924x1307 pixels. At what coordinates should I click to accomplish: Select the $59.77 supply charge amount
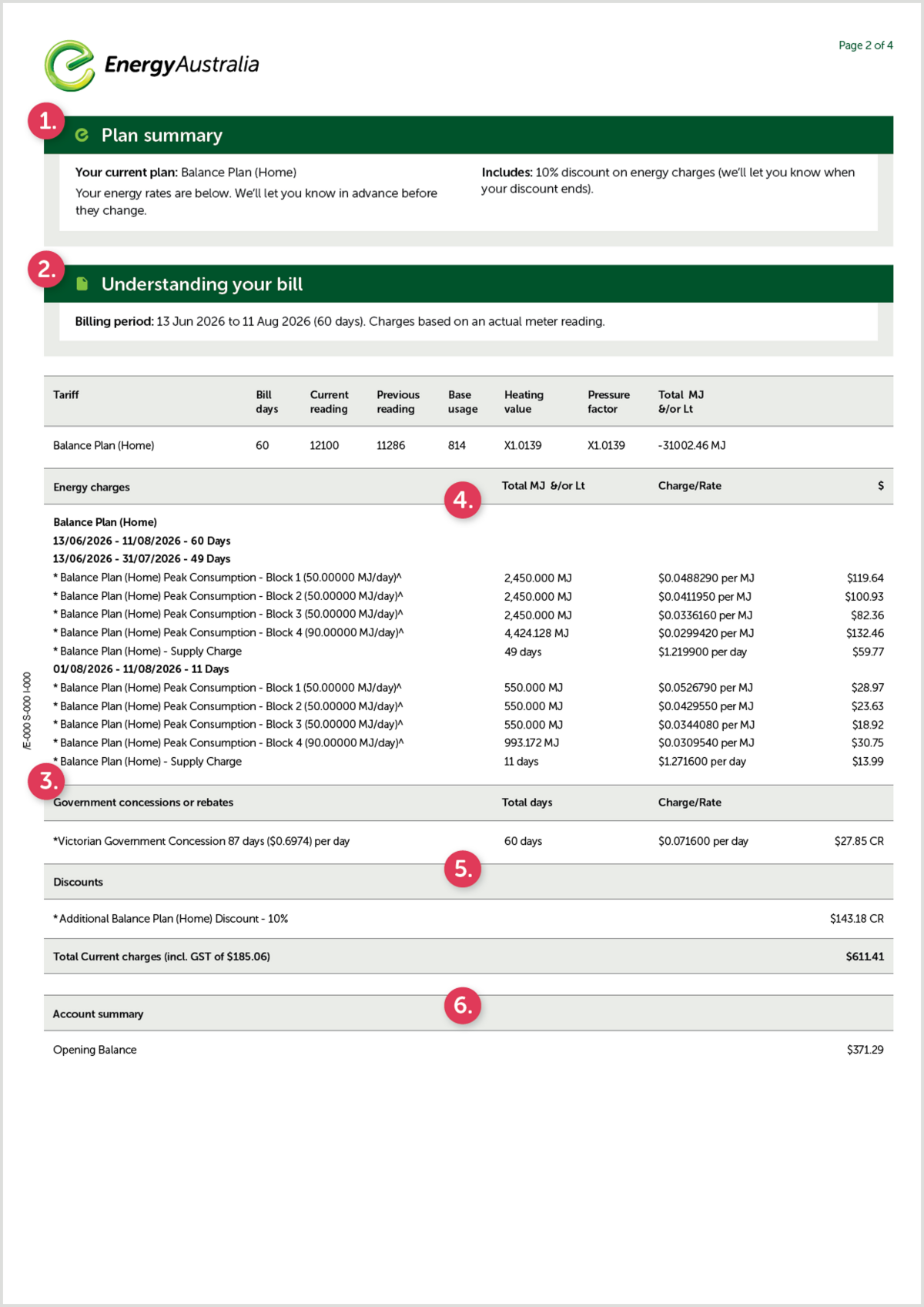click(868, 652)
